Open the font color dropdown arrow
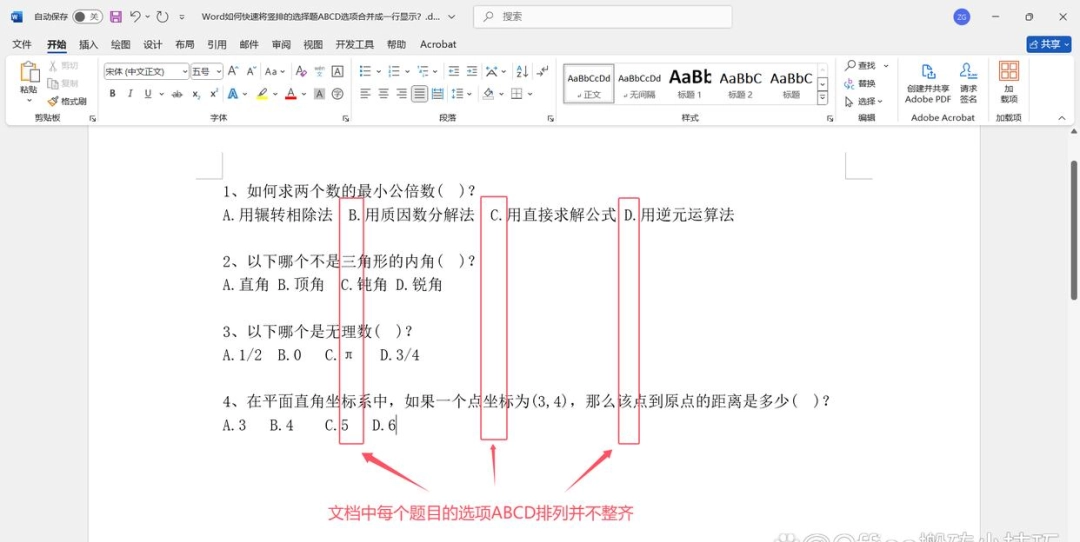Image resolution: width=1080 pixels, height=542 pixels. (x=304, y=94)
